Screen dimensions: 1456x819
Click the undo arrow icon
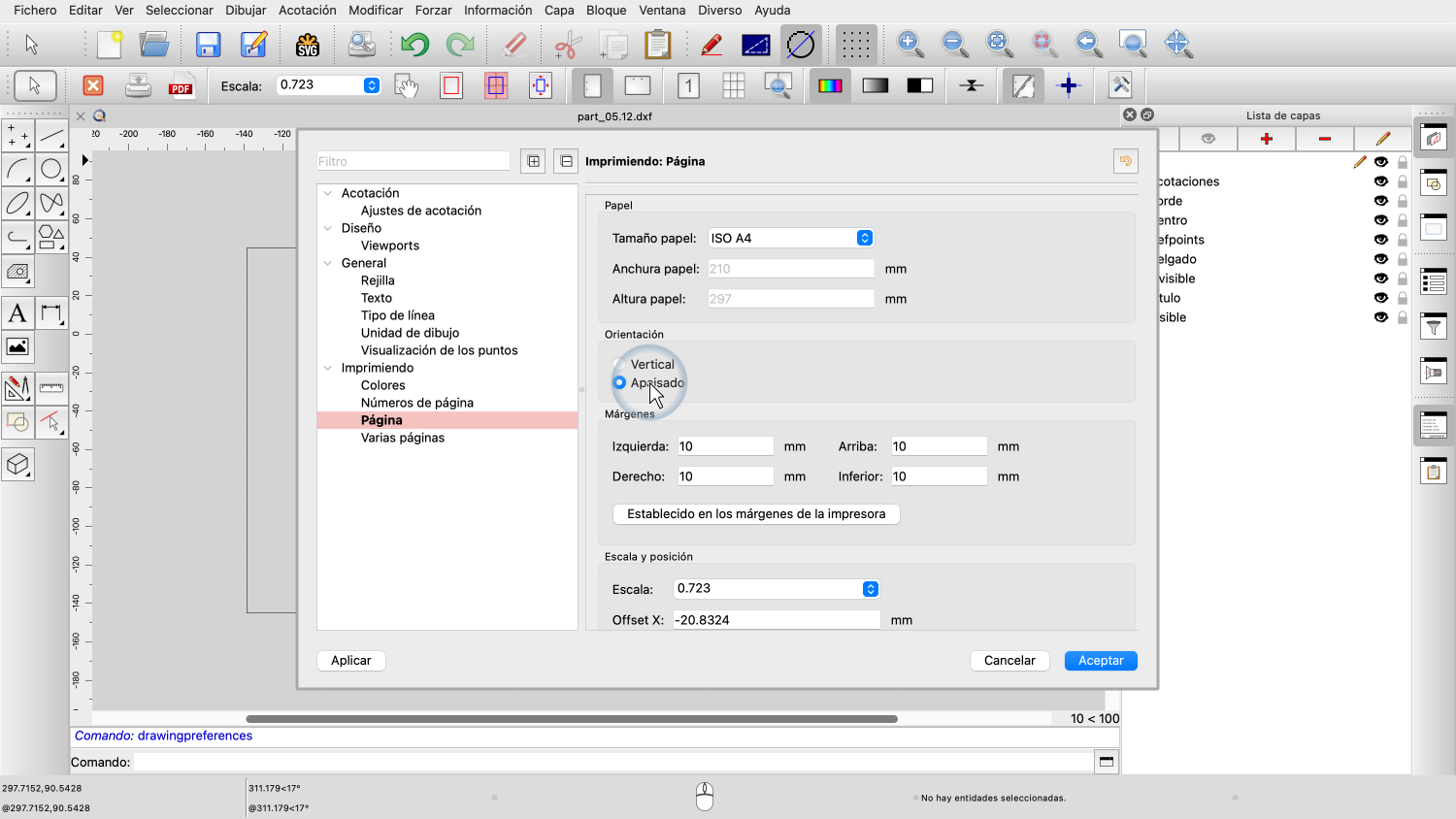414,45
